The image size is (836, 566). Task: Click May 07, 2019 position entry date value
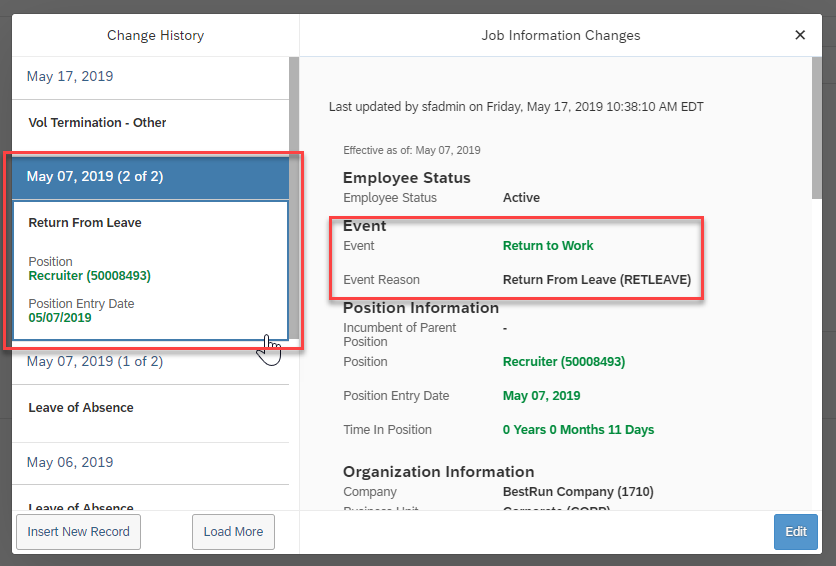click(x=541, y=396)
